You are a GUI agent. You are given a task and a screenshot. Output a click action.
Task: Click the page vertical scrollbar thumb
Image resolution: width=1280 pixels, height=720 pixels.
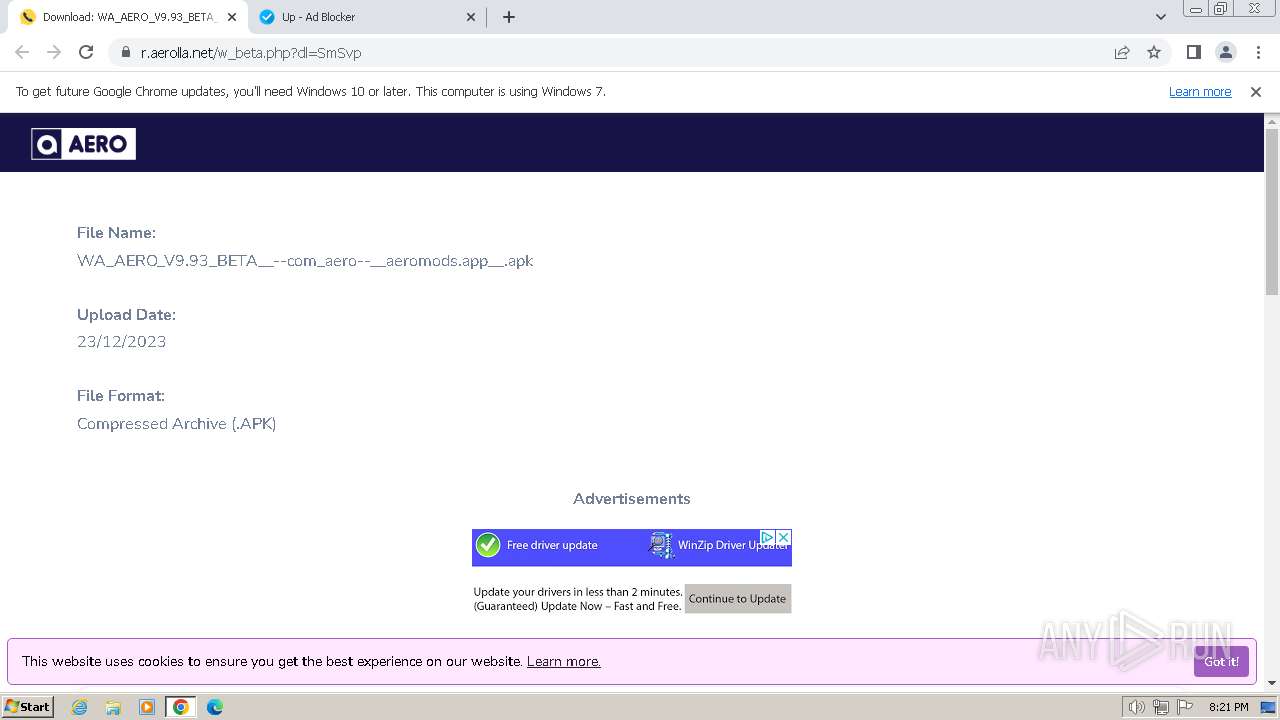point(1272,210)
